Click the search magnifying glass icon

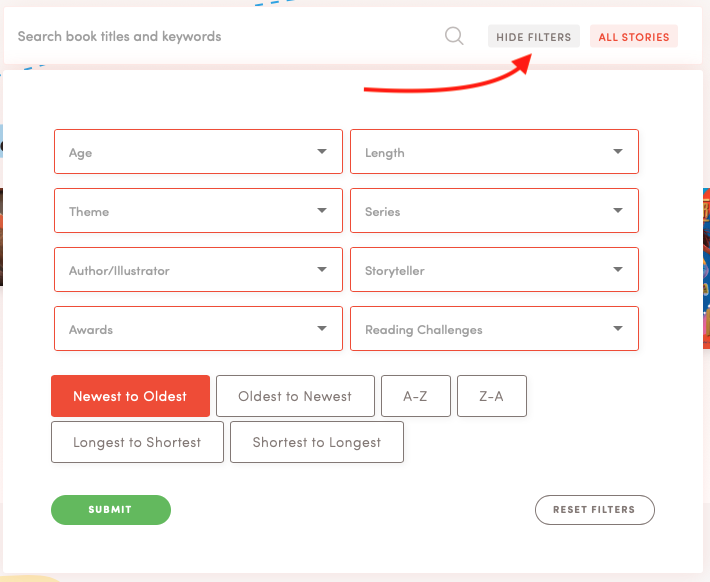coord(454,37)
